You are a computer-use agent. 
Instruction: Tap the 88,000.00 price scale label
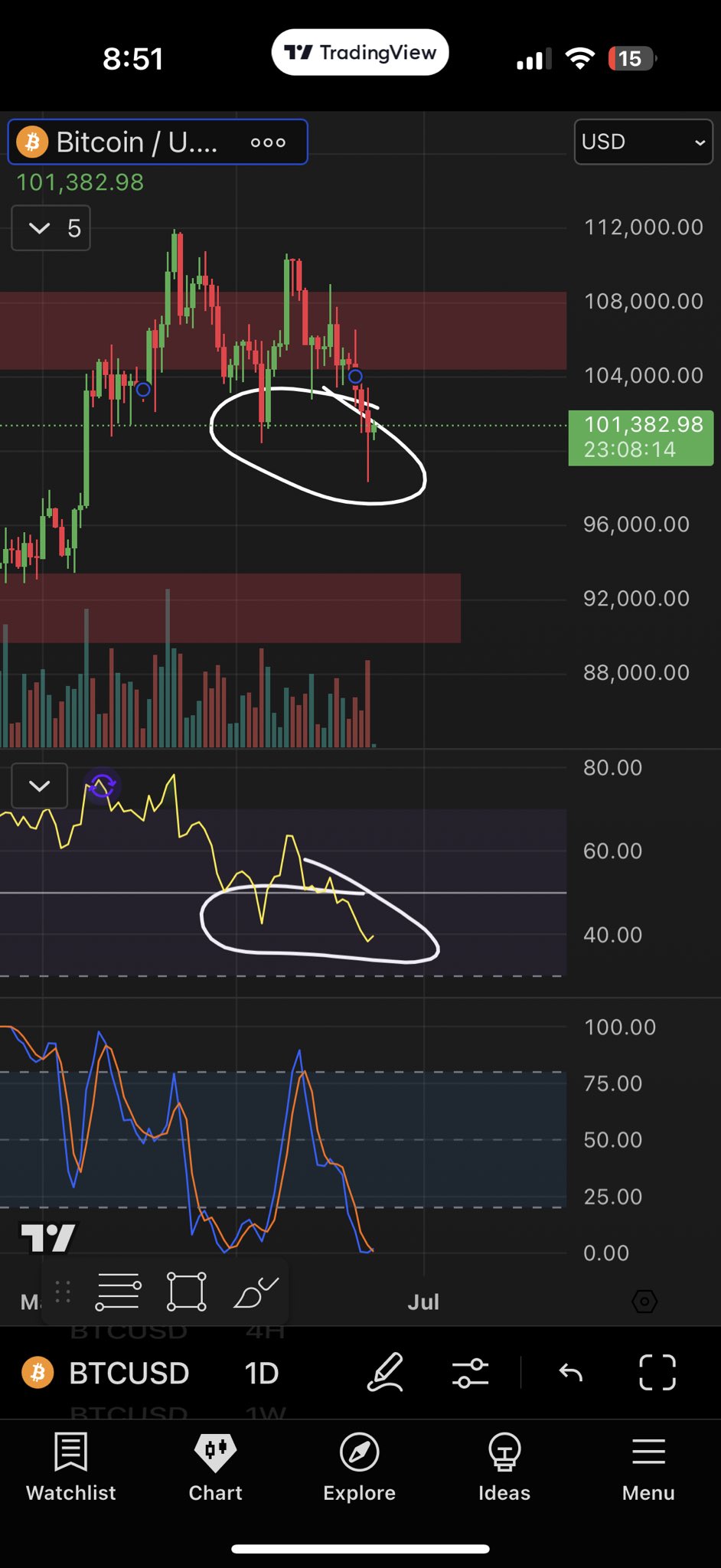637,673
